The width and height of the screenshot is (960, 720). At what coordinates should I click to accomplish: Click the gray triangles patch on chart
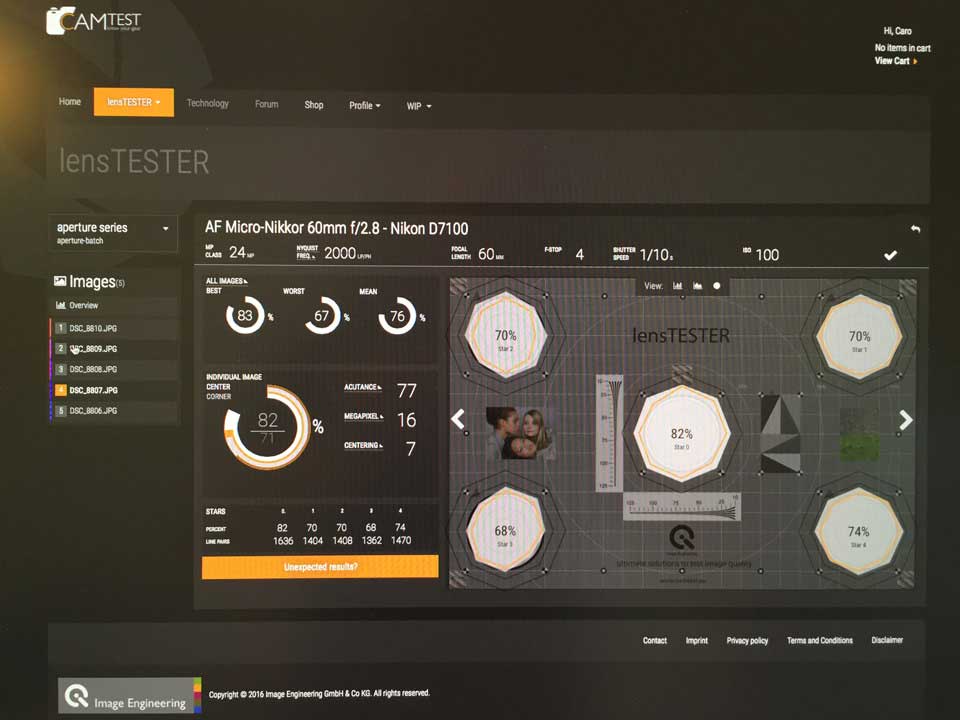(x=780, y=433)
